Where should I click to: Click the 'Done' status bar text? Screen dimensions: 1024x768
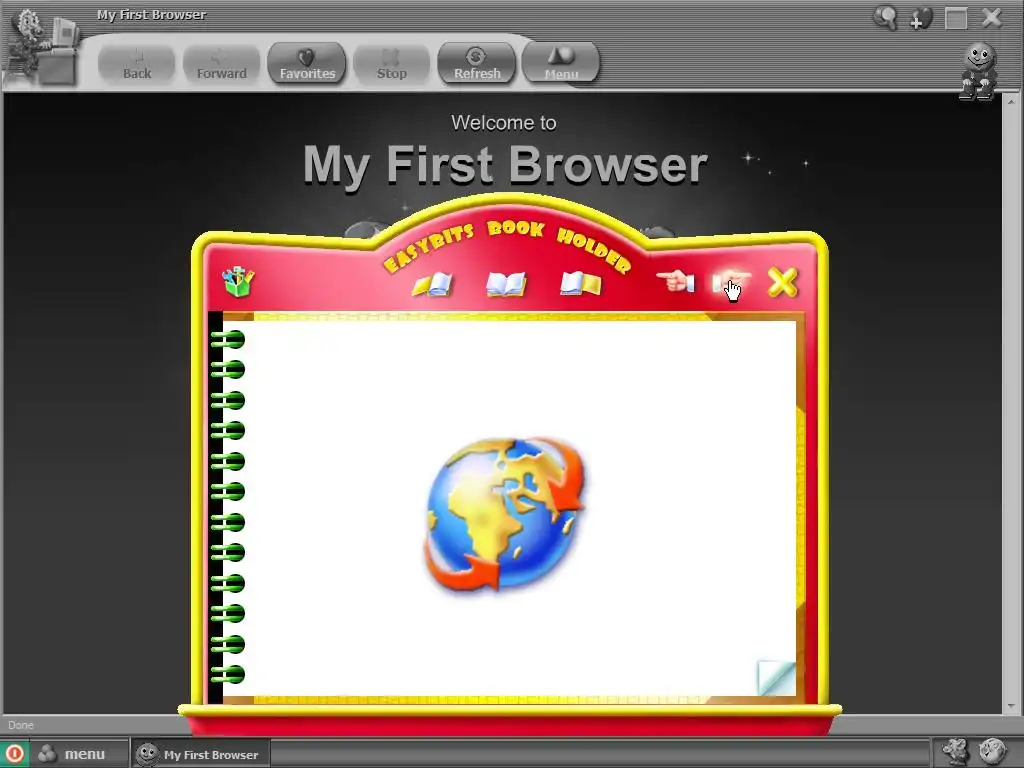pyautogui.click(x=21, y=725)
